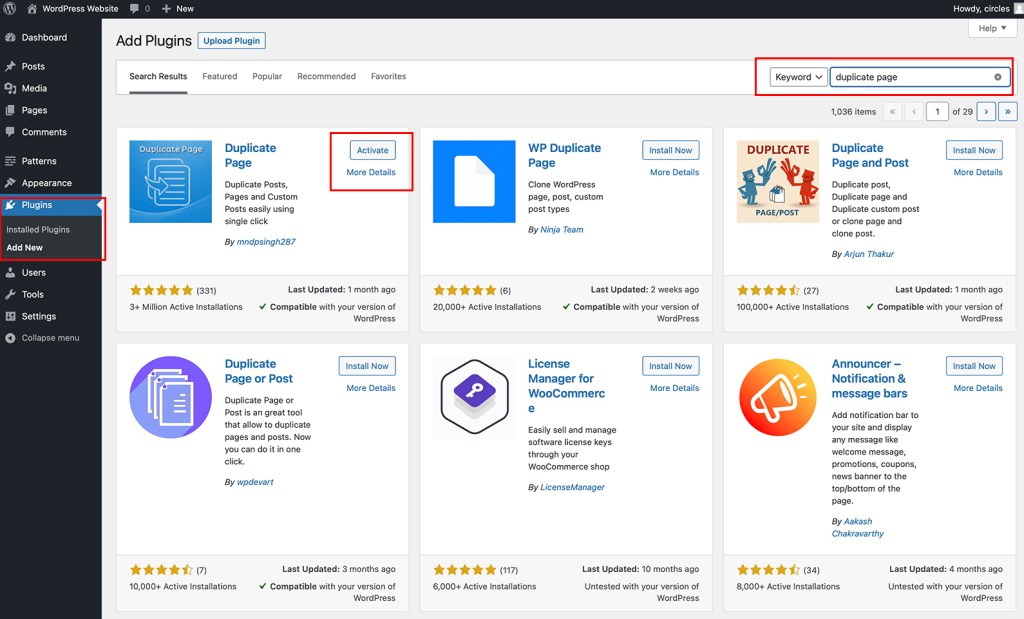Click the Duplicate Page plugin icon
This screenshot has width=1024, height=619.
170,182
